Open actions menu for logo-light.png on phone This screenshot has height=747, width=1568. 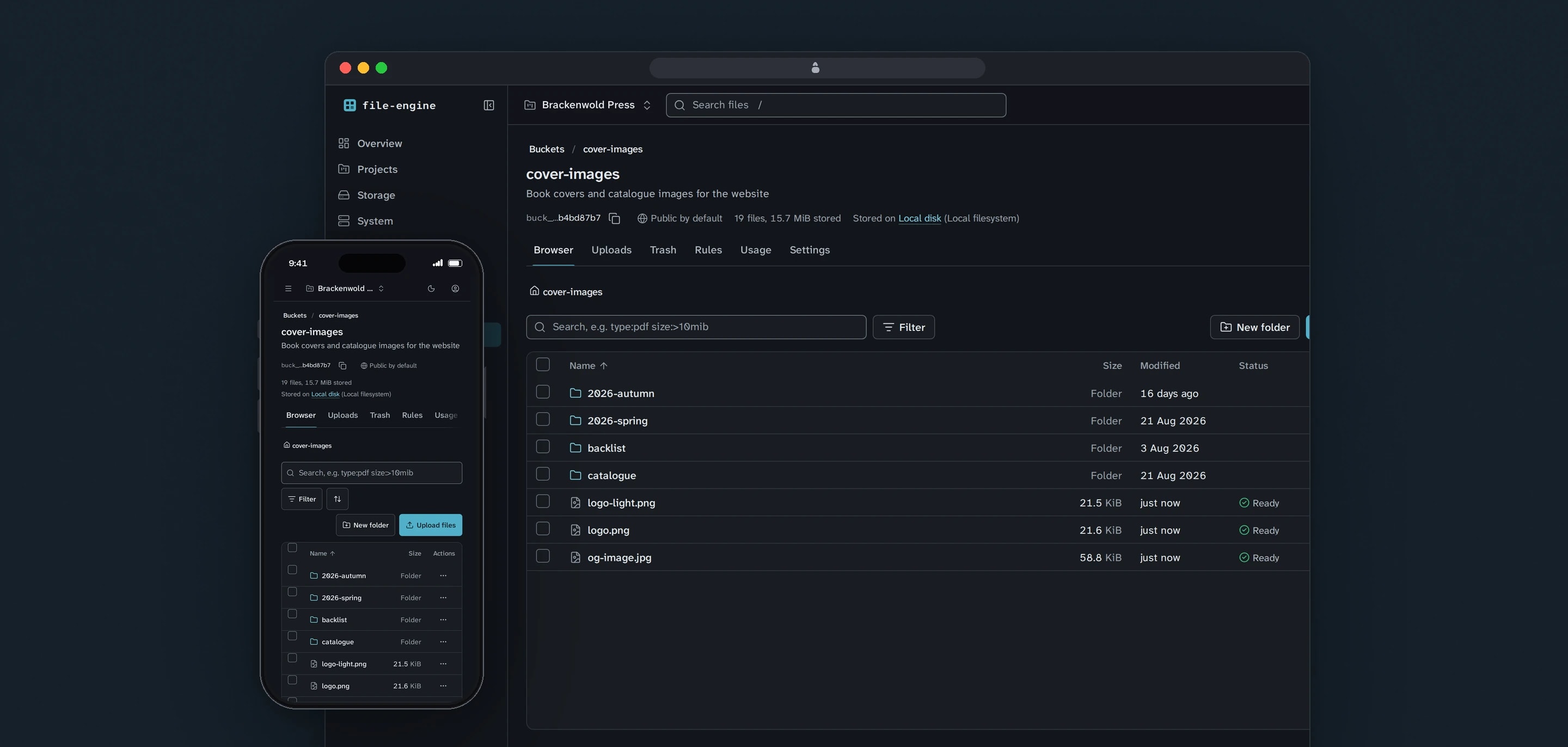point(443,664)
